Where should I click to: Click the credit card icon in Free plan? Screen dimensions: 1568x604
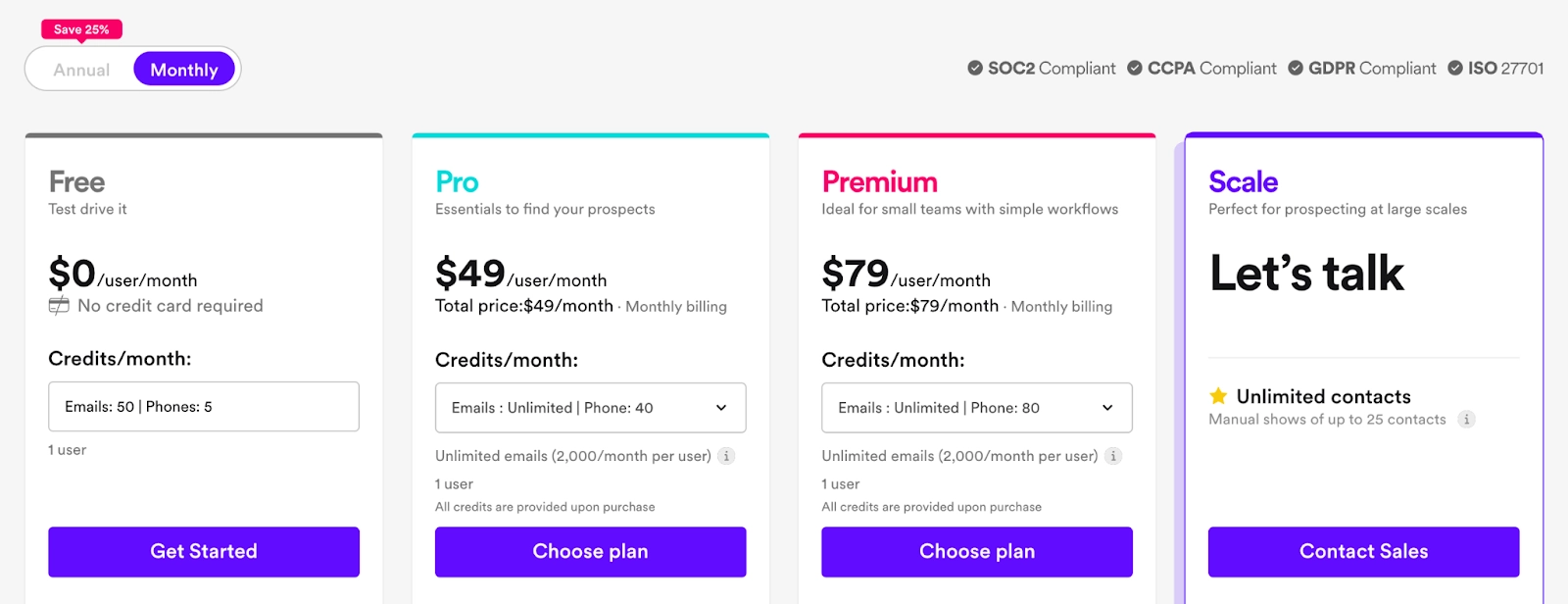pos(59,306)
